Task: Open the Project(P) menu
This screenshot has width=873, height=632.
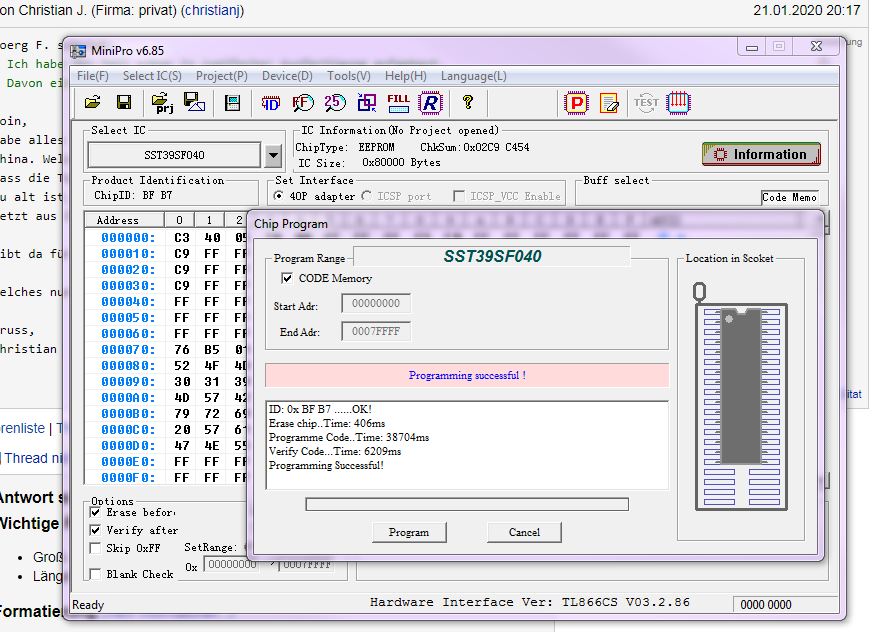Action: coord(222,76)
